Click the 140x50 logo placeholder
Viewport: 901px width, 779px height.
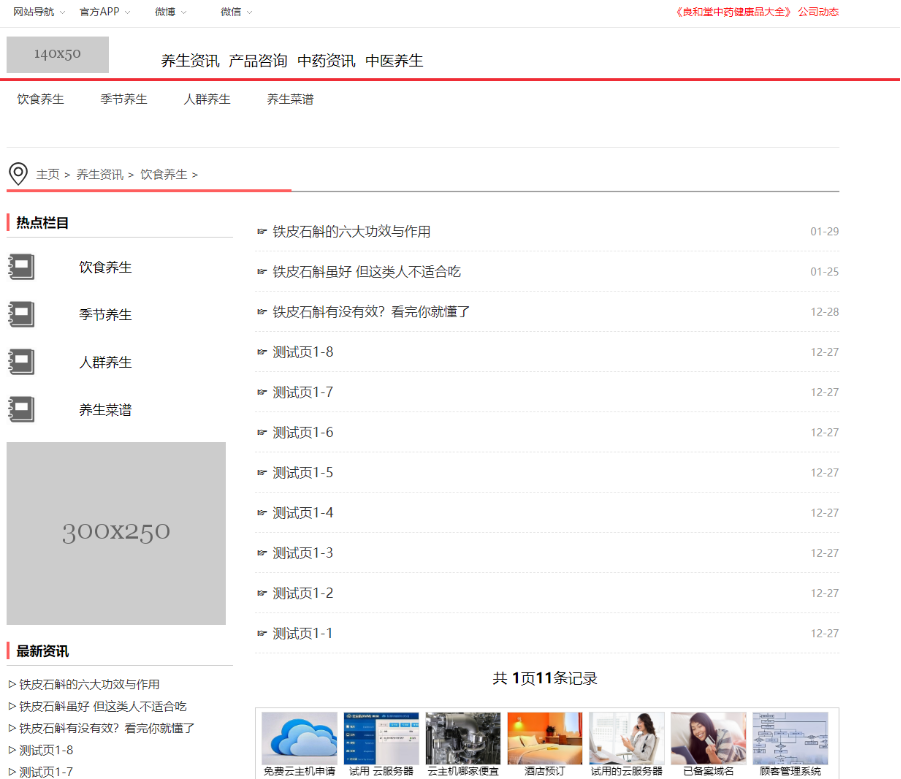(x=57, y=55)
